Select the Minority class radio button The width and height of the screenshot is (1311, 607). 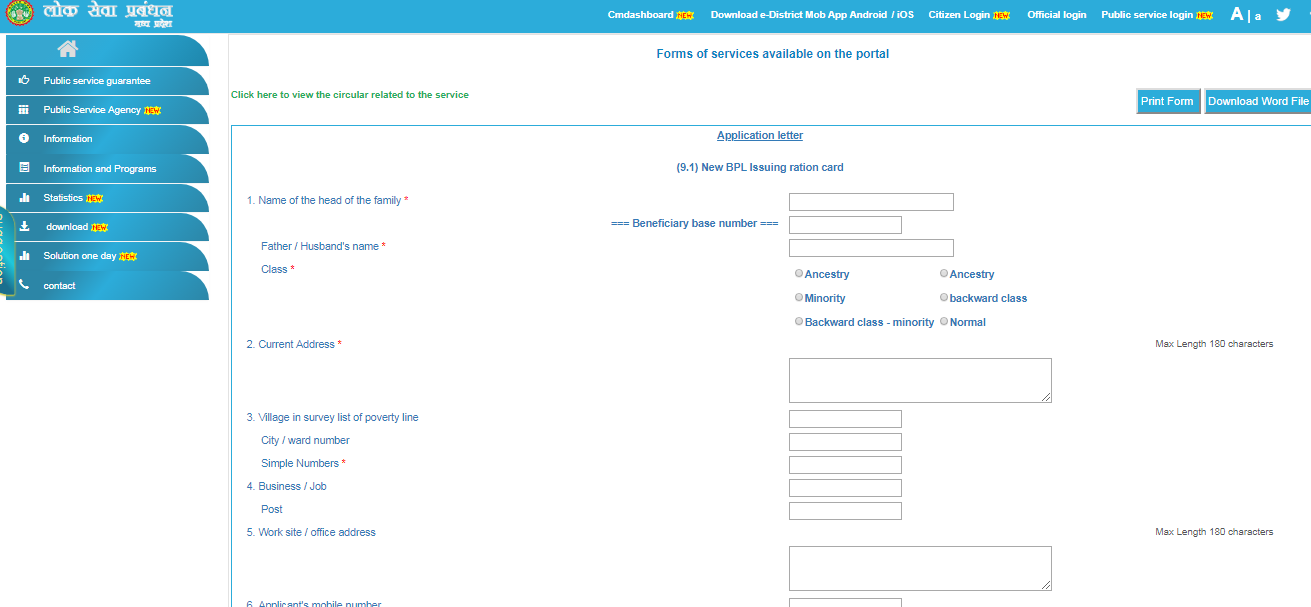[798, 297]
